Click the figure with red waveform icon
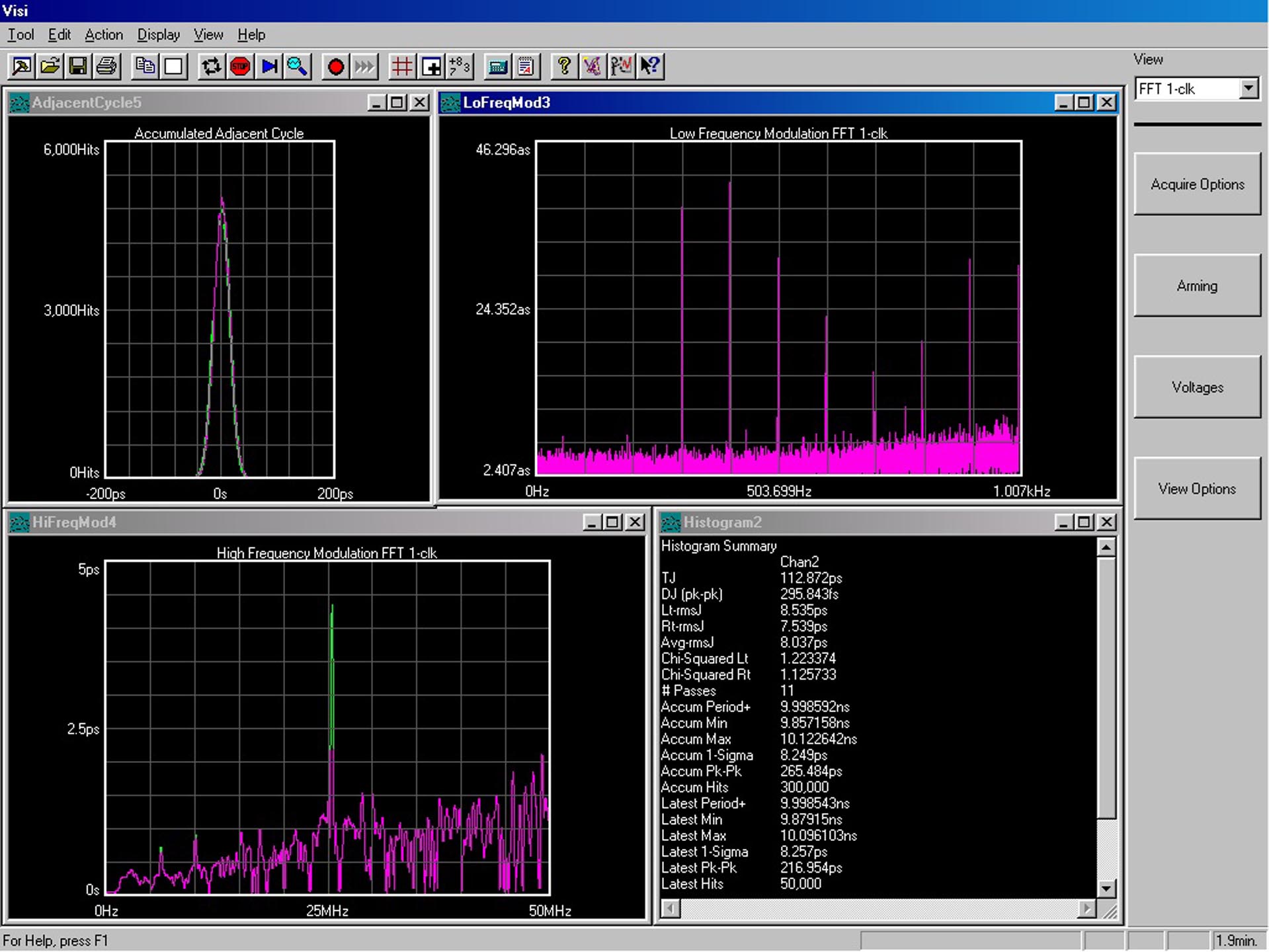Screen dimensions: 1269x952 pyautogui.click(x=622, y=66)
